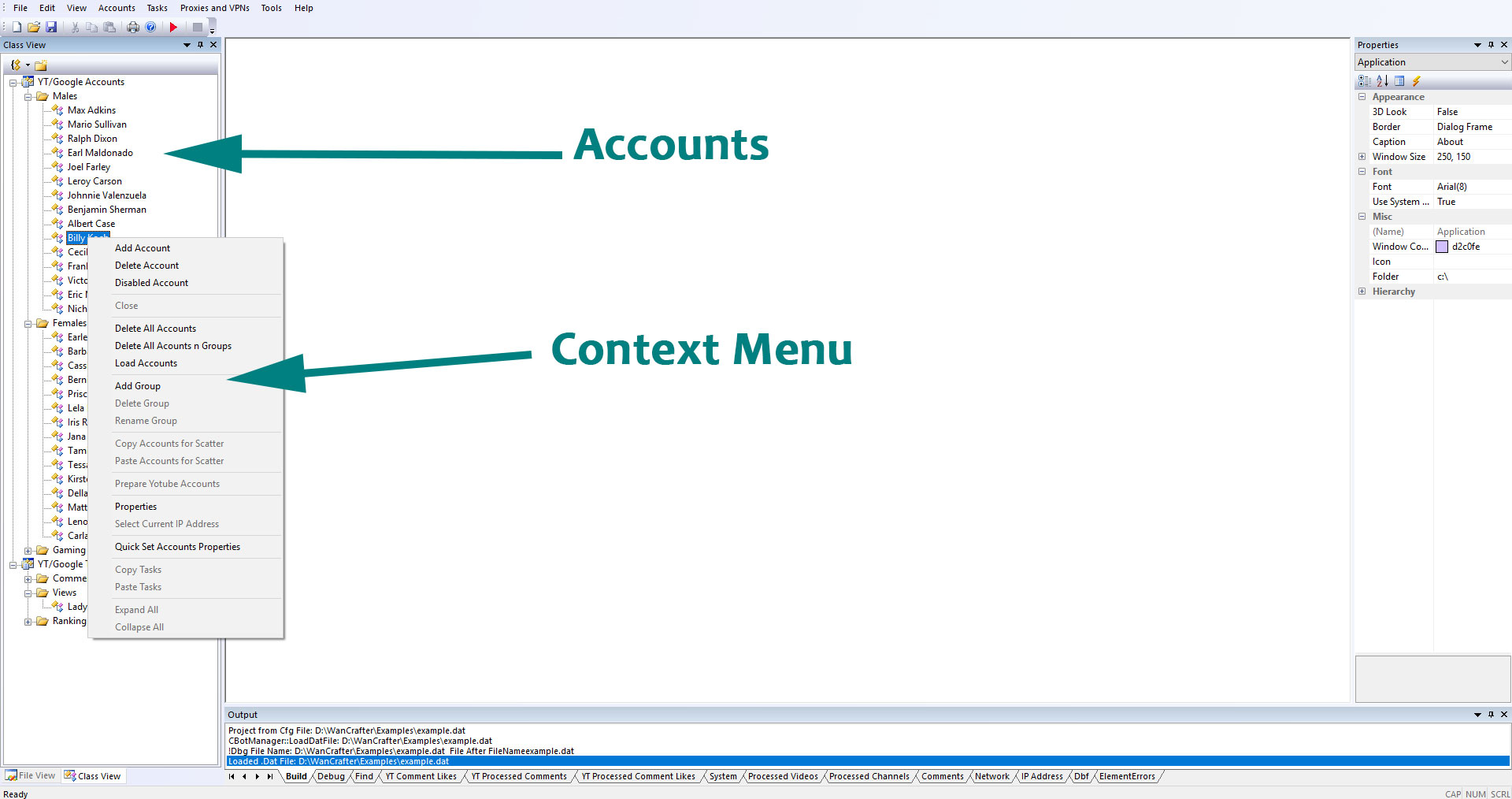
Task: Switch to the Network output tab
Action: tap(991, 776)
